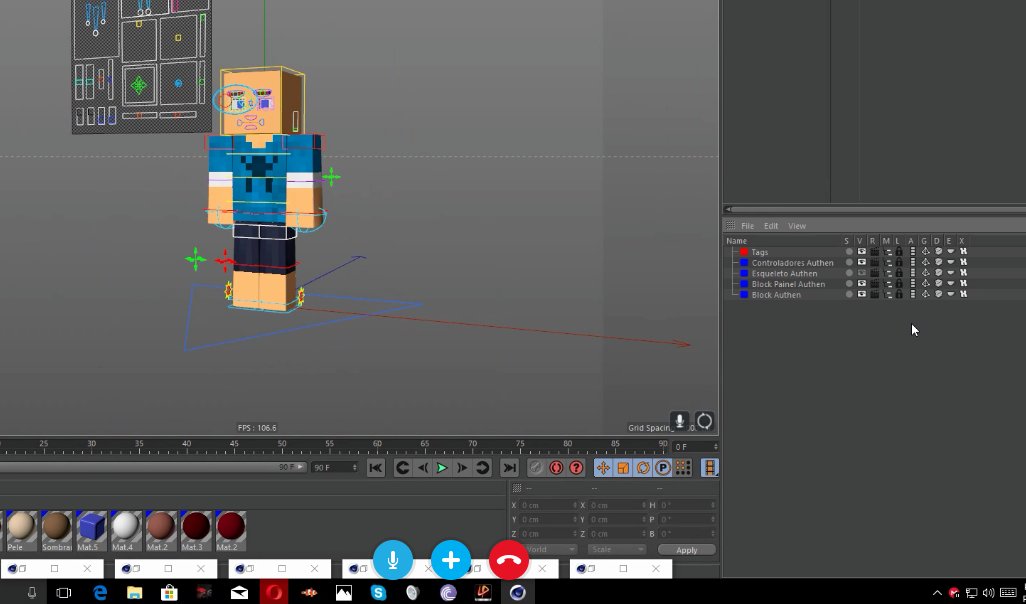Toggle animation icon for Block Painel Authen
This screenshot has width=1026, height=604.
click(x=912, y=283)
